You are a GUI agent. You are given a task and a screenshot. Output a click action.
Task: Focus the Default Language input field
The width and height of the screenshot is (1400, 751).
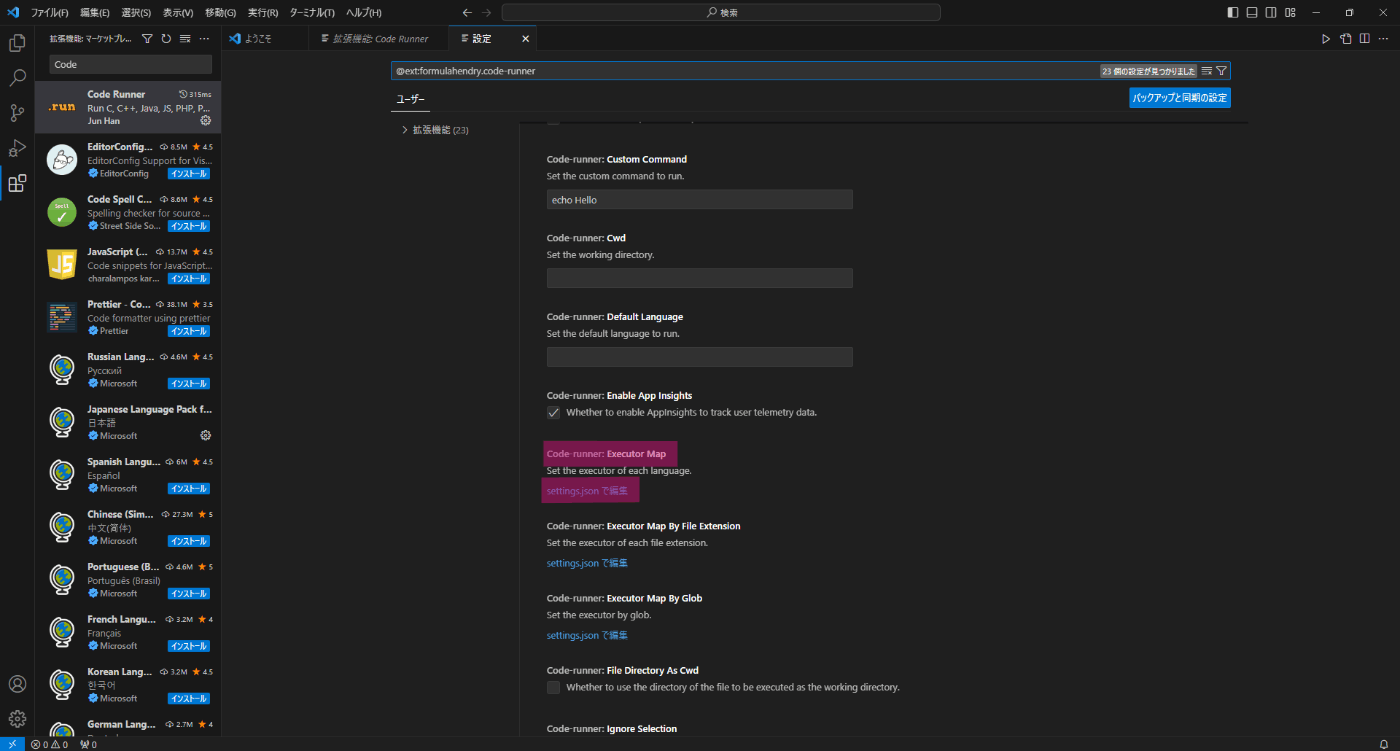700,357
